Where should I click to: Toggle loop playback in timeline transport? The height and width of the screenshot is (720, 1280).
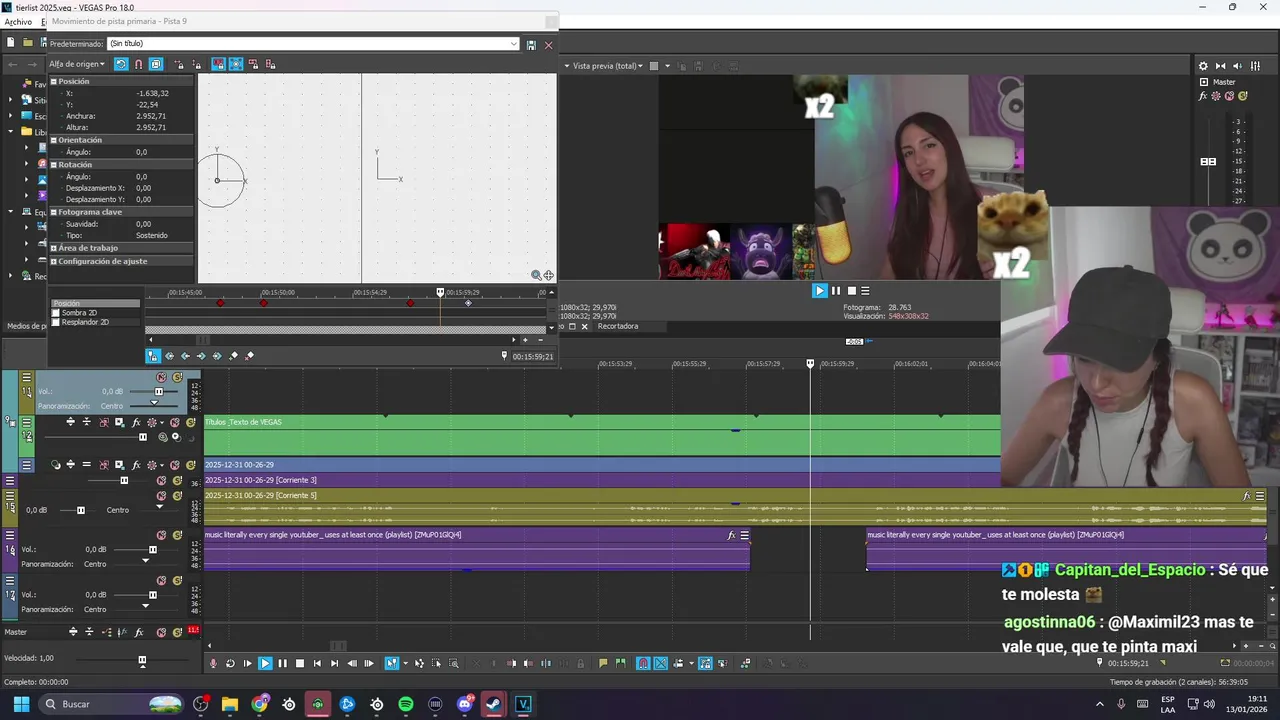point(230,663)
